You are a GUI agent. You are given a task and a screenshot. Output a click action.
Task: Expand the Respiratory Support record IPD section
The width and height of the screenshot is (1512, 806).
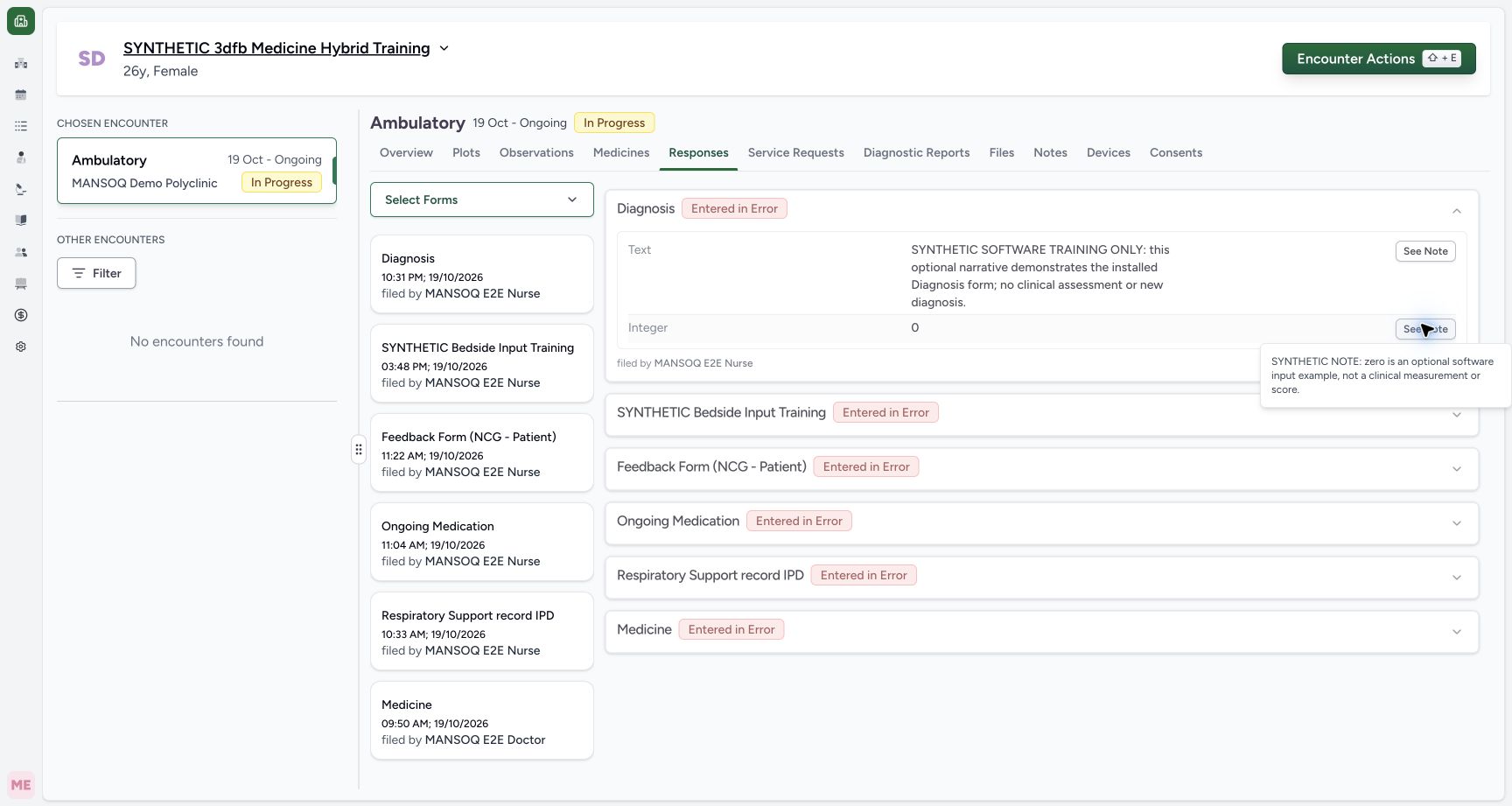(x=1457, y=578)
